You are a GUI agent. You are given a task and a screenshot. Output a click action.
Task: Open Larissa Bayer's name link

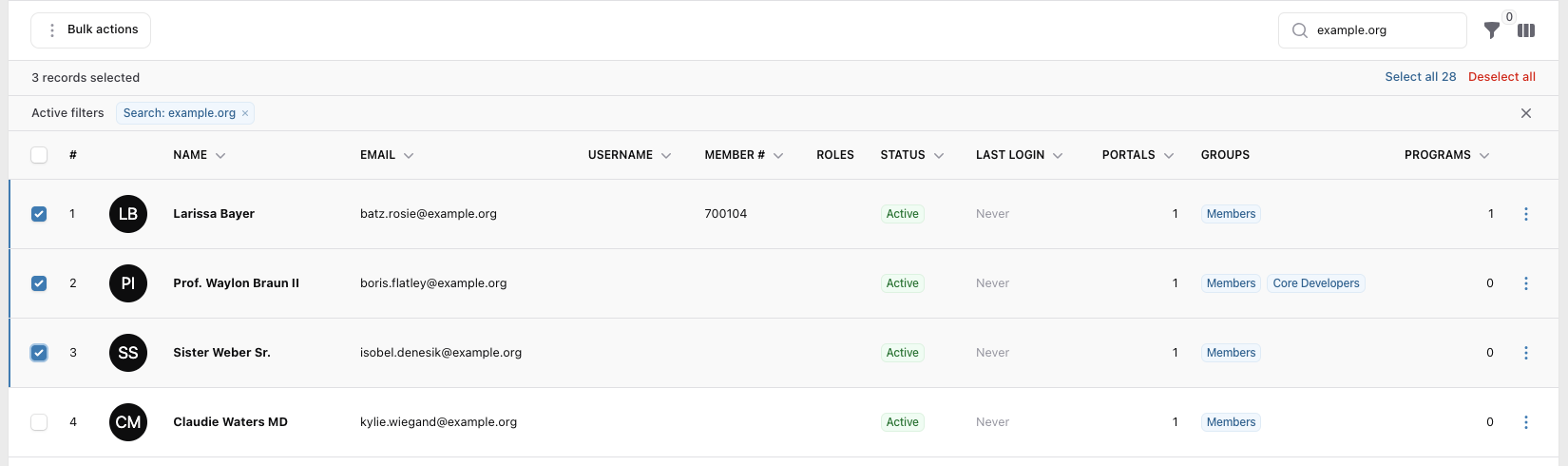click(x=214, y=214)
